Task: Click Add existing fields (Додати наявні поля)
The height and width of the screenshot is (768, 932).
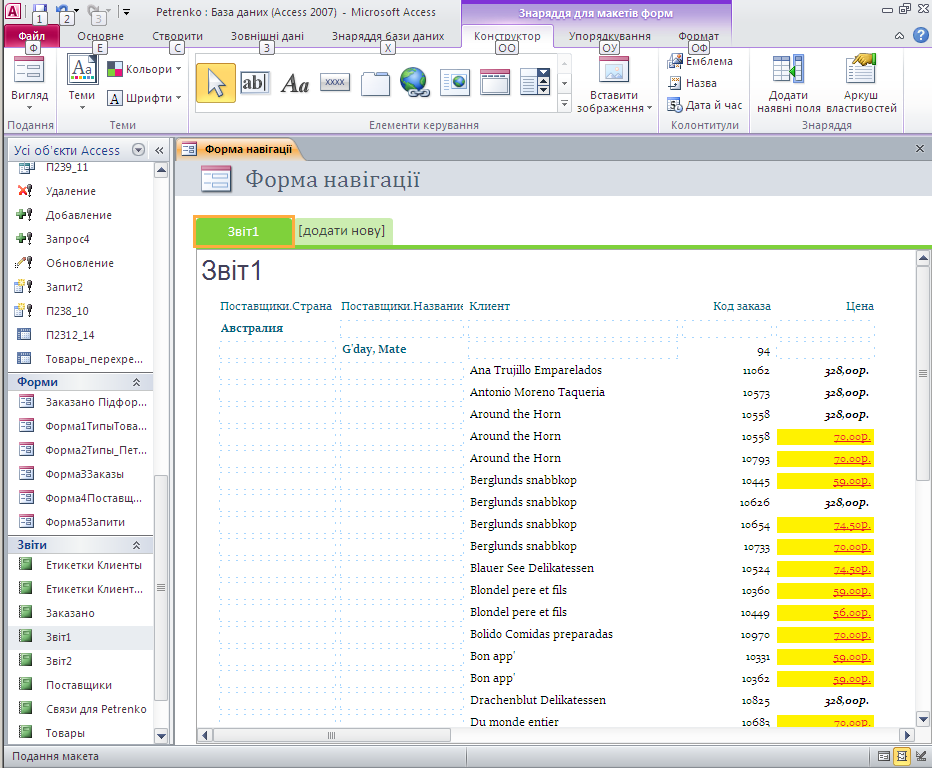Action: tap(788, 87)
